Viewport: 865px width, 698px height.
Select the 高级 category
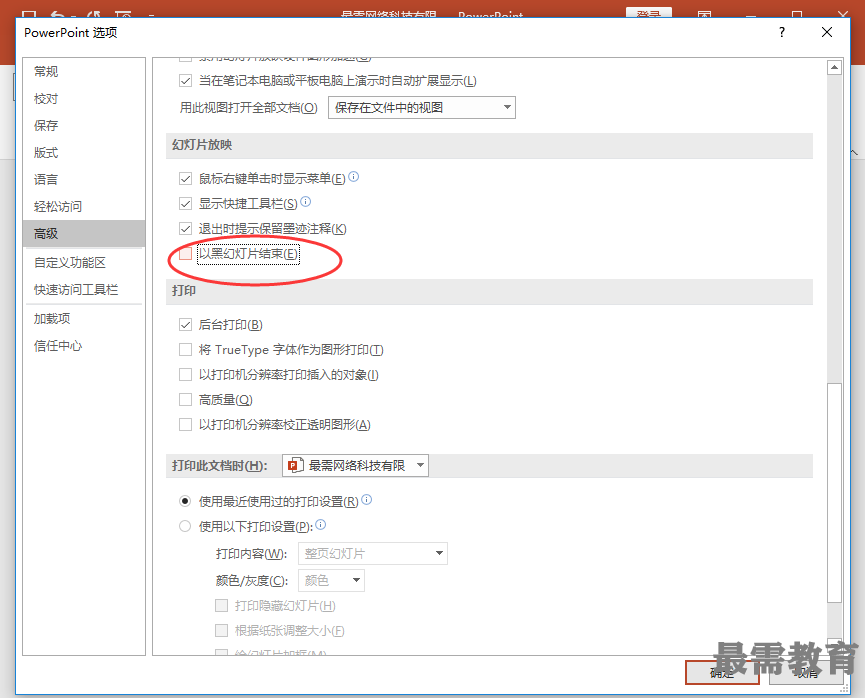tap(84, 234)
